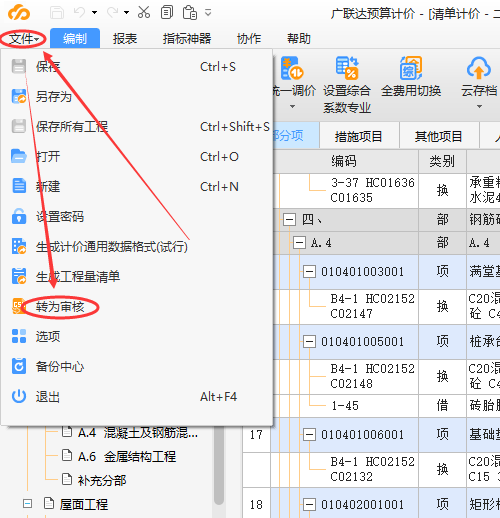The width and height of the screenshot is (500, 518).
Task: Click the 云存档 cloud icon
Action: point(479,68)
